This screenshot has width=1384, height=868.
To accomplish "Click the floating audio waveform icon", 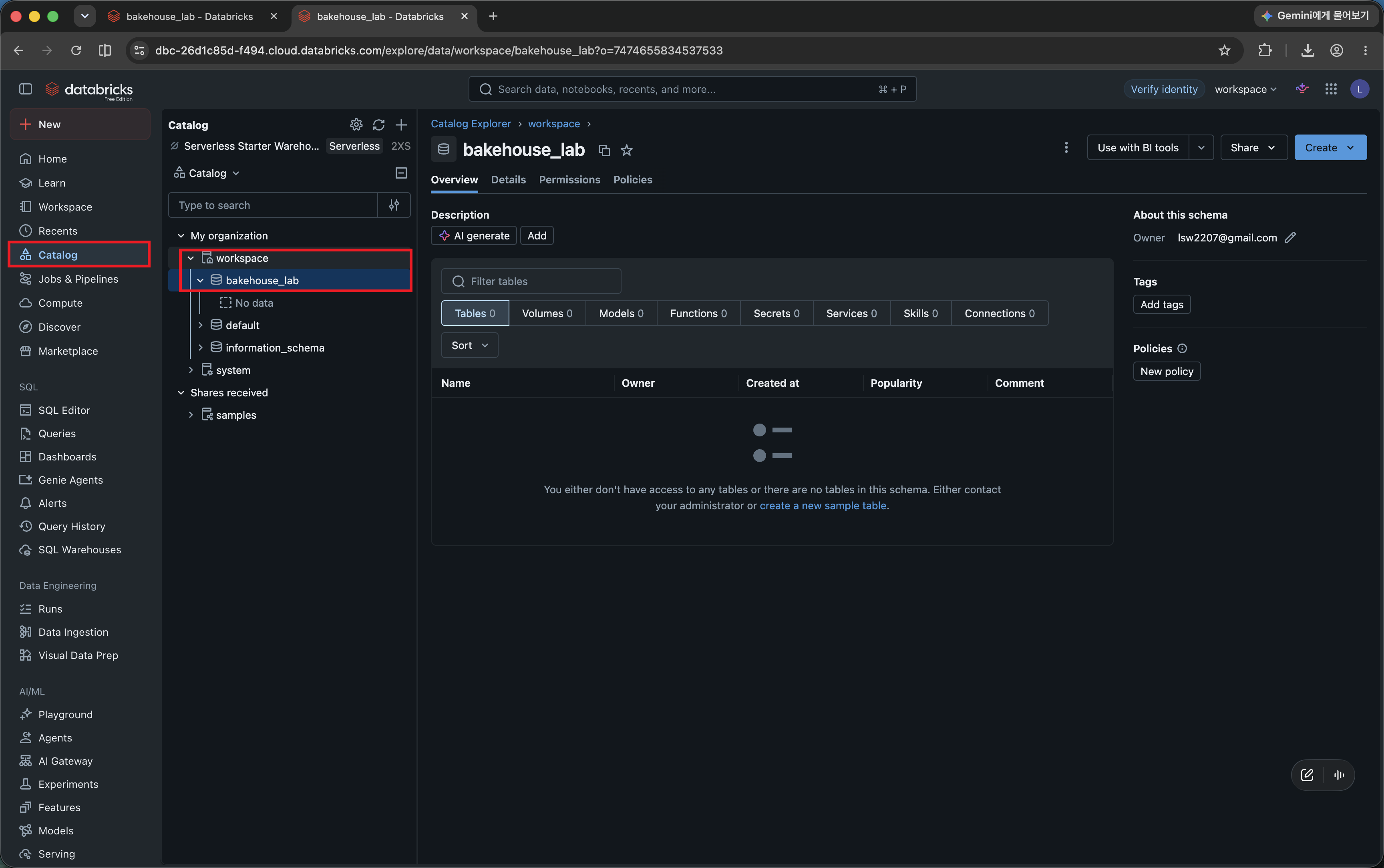I will tap(1339, 775).
